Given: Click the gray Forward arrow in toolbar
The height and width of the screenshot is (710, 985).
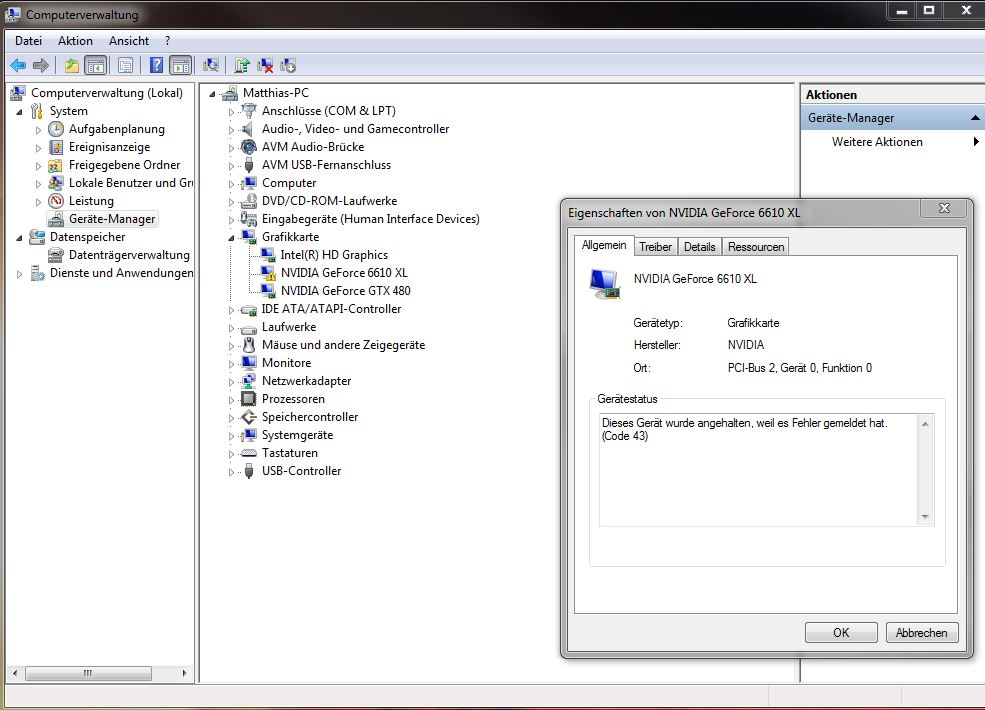Looking at the screenshot, I should (x=41, y=65).
